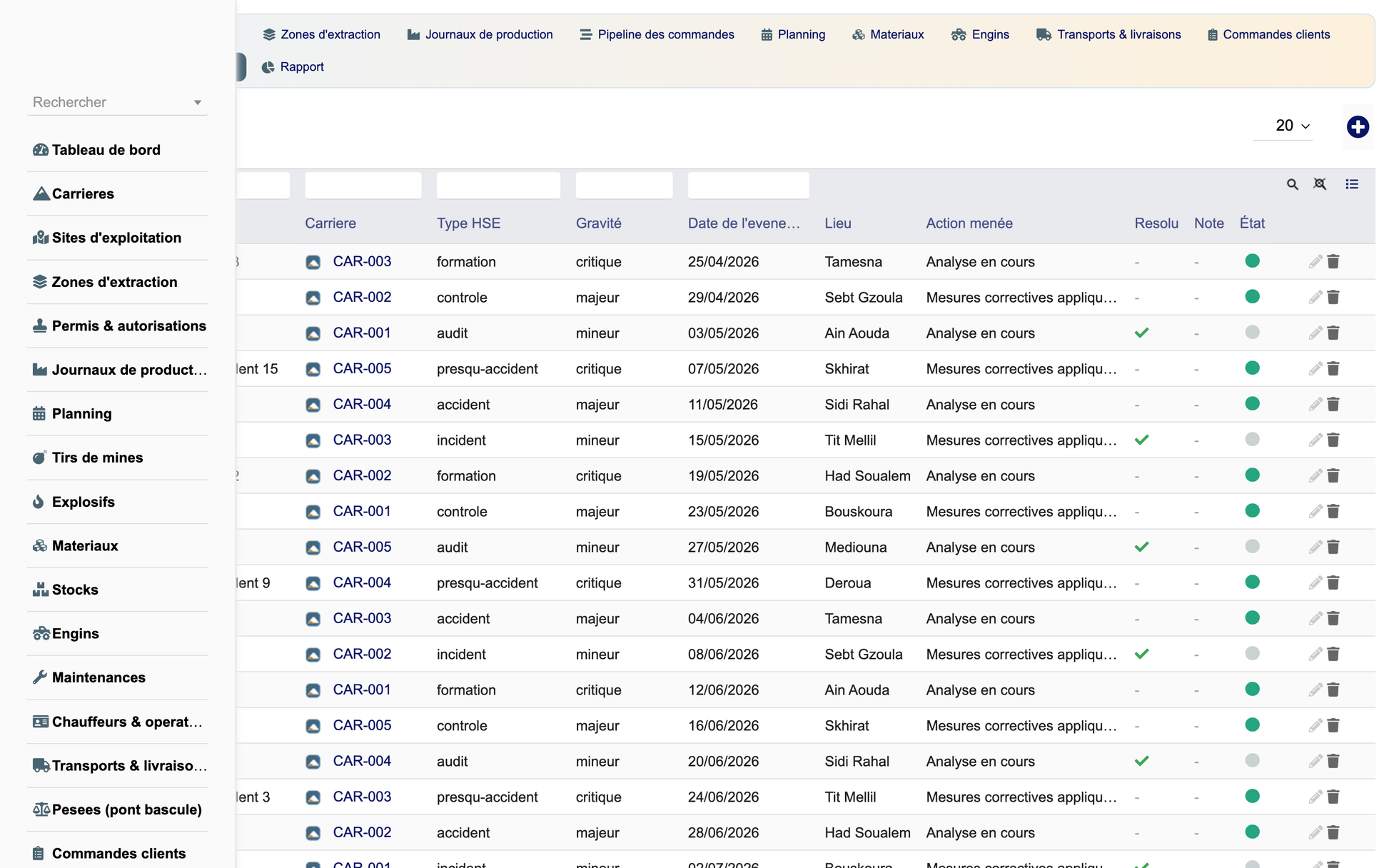Click grey status dot on Tit Mellil 15/05/2026 row

(x=1252, y=439)
